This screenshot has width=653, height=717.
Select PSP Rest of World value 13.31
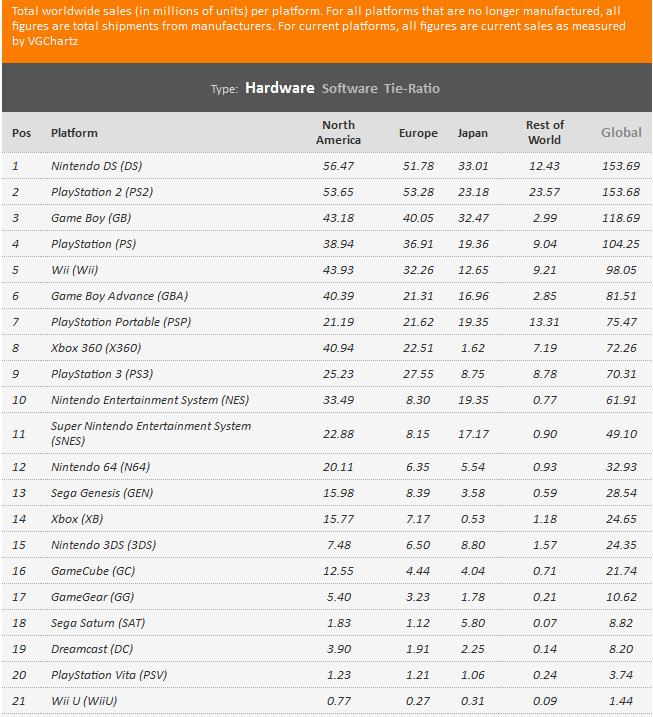[544, 322]
